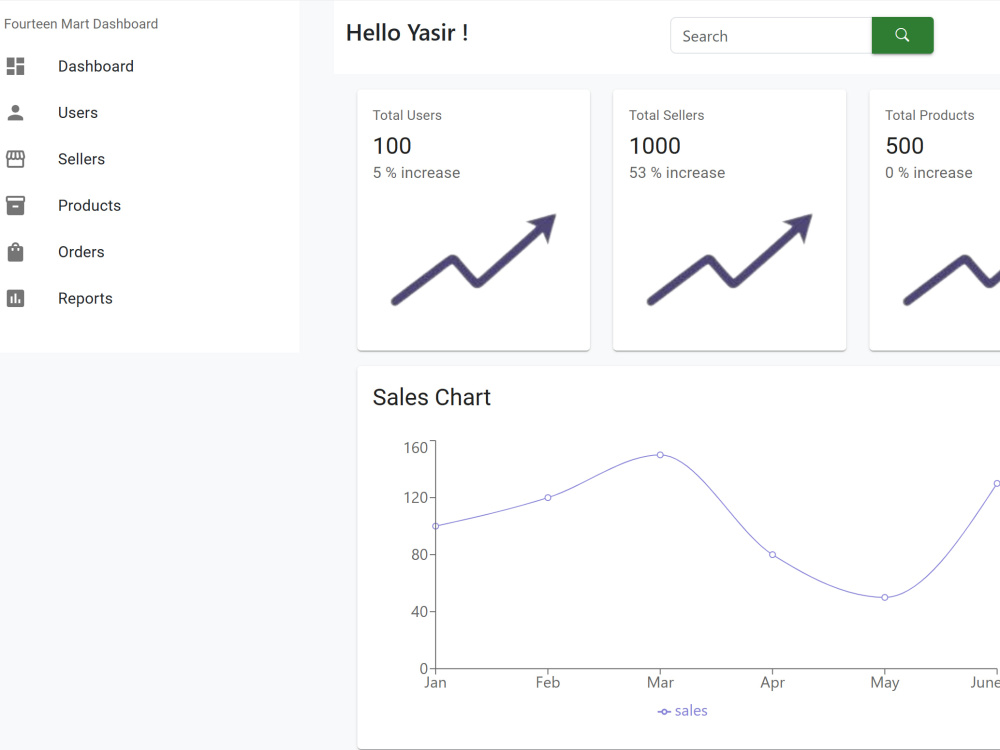Toggle the sales series legend item
The image size is (1000, 750).
coord(682,711)
